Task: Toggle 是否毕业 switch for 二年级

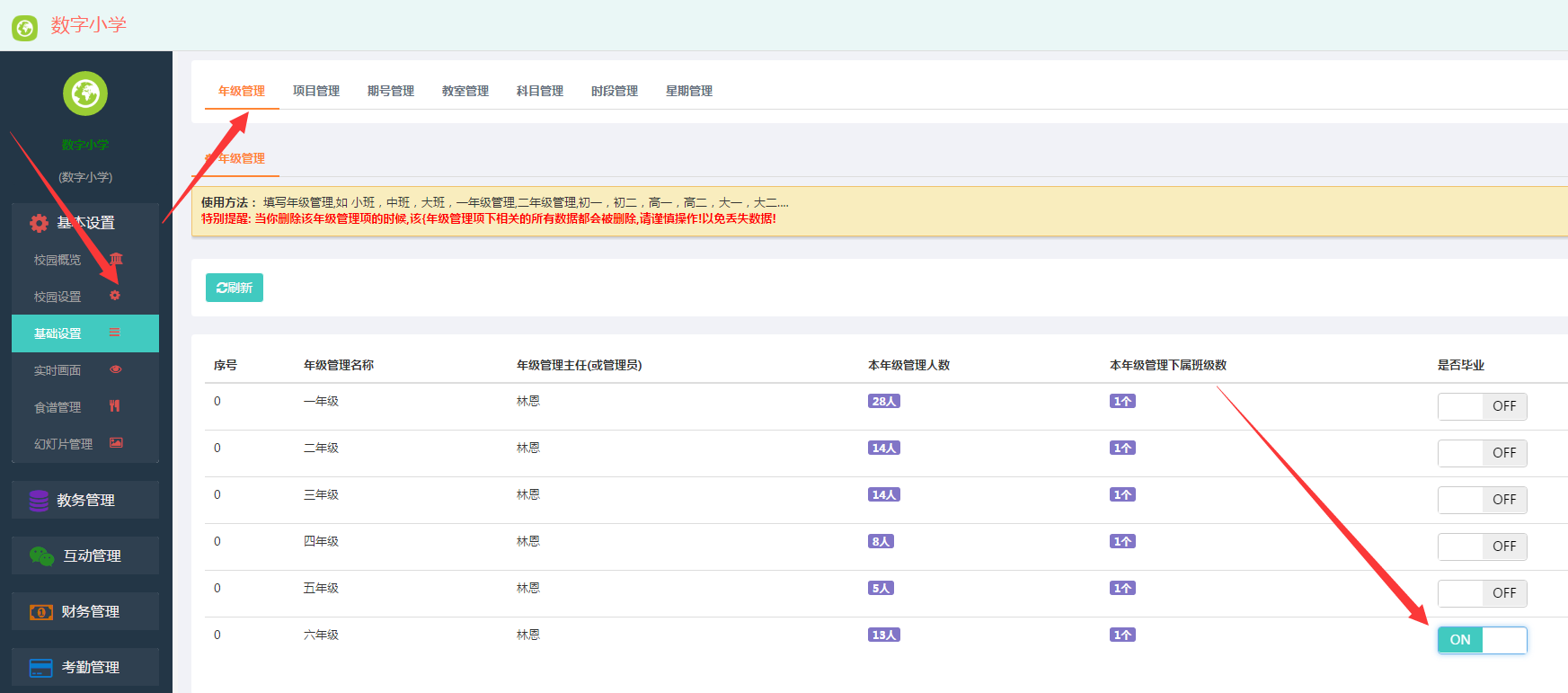Action: 1483,453
